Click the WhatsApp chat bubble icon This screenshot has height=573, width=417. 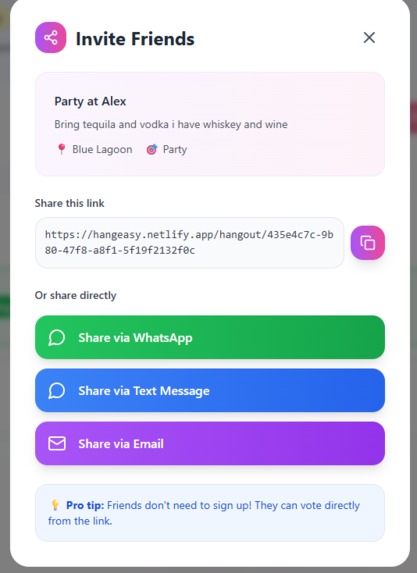point(57,338)
